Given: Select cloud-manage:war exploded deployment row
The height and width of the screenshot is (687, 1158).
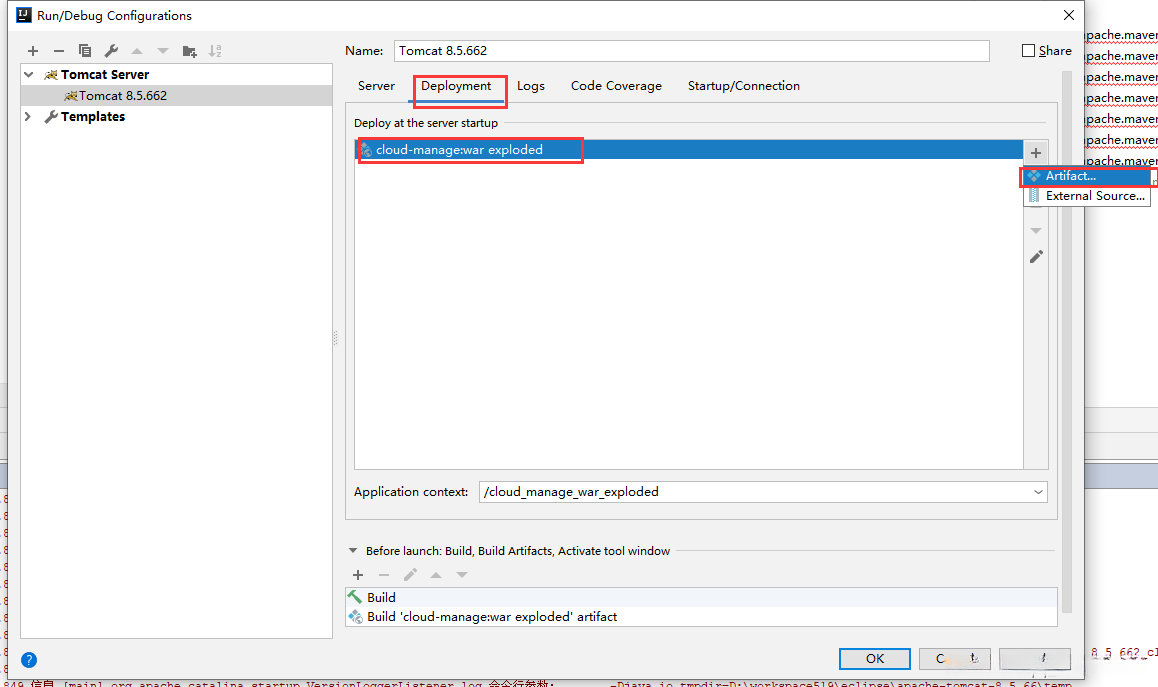Looking at the screenshot, I should click(689, 149).
